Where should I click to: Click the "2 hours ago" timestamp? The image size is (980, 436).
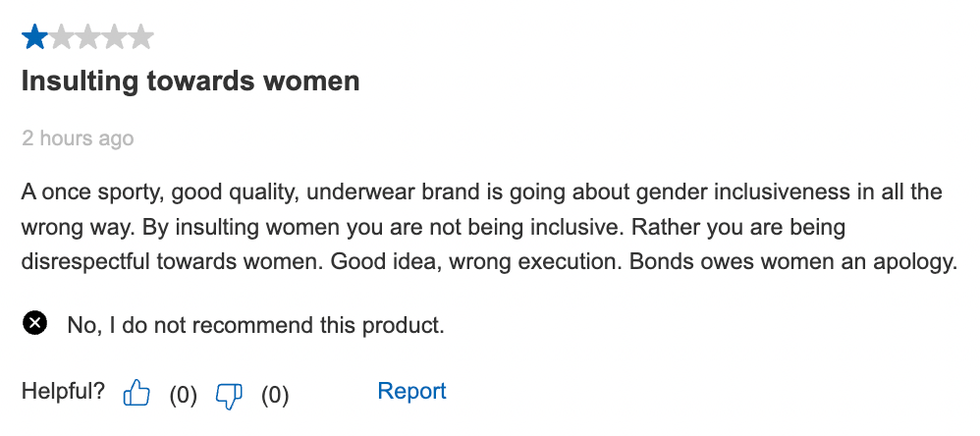(x=77, y=139)
